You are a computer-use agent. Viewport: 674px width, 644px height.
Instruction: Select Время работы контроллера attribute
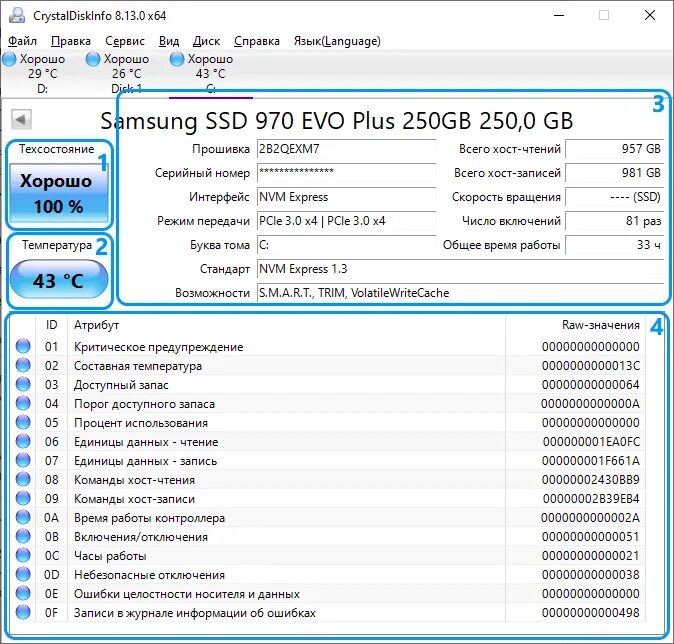pyautogui.click(x=149, y=518)
